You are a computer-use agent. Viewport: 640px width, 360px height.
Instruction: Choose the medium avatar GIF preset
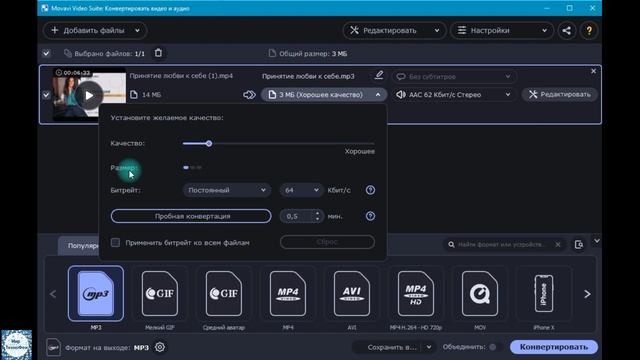224,293
